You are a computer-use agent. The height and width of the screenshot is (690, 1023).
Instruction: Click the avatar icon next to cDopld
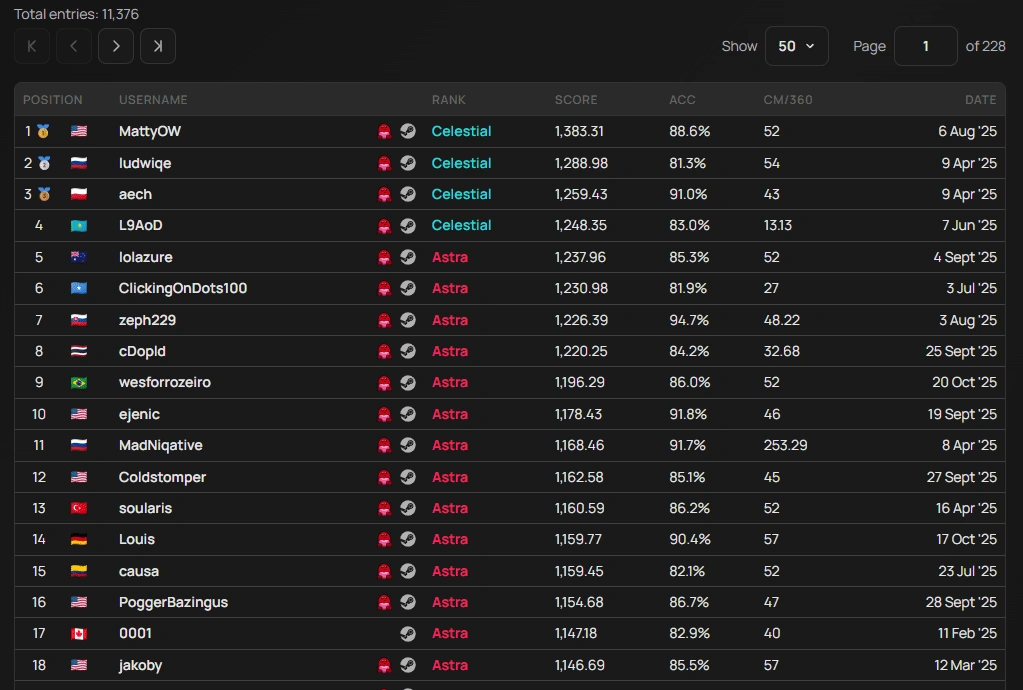click(385, 351)
